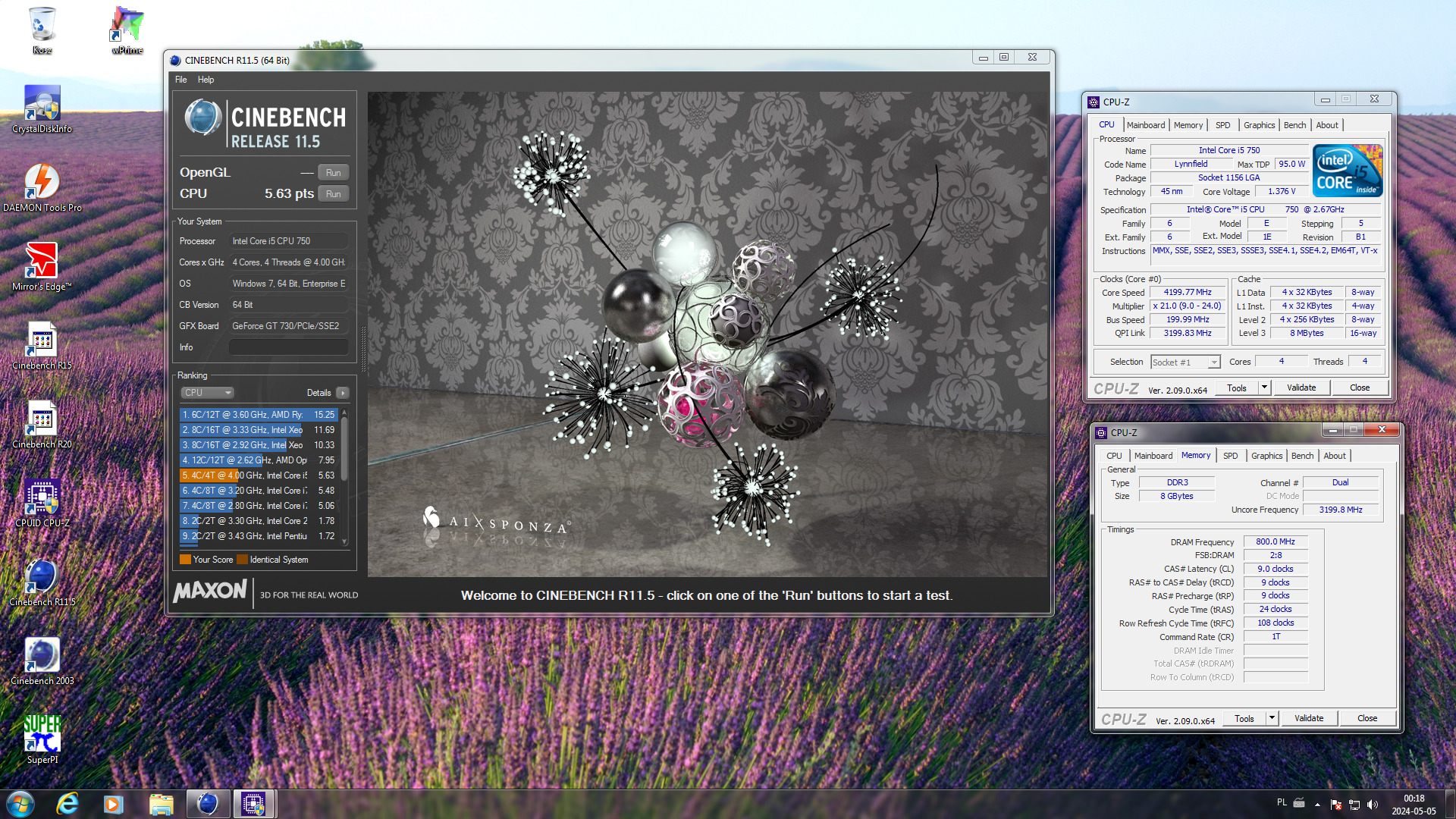Expand ranking Details arrow
1456x819 pixels.
pos(343,393)
